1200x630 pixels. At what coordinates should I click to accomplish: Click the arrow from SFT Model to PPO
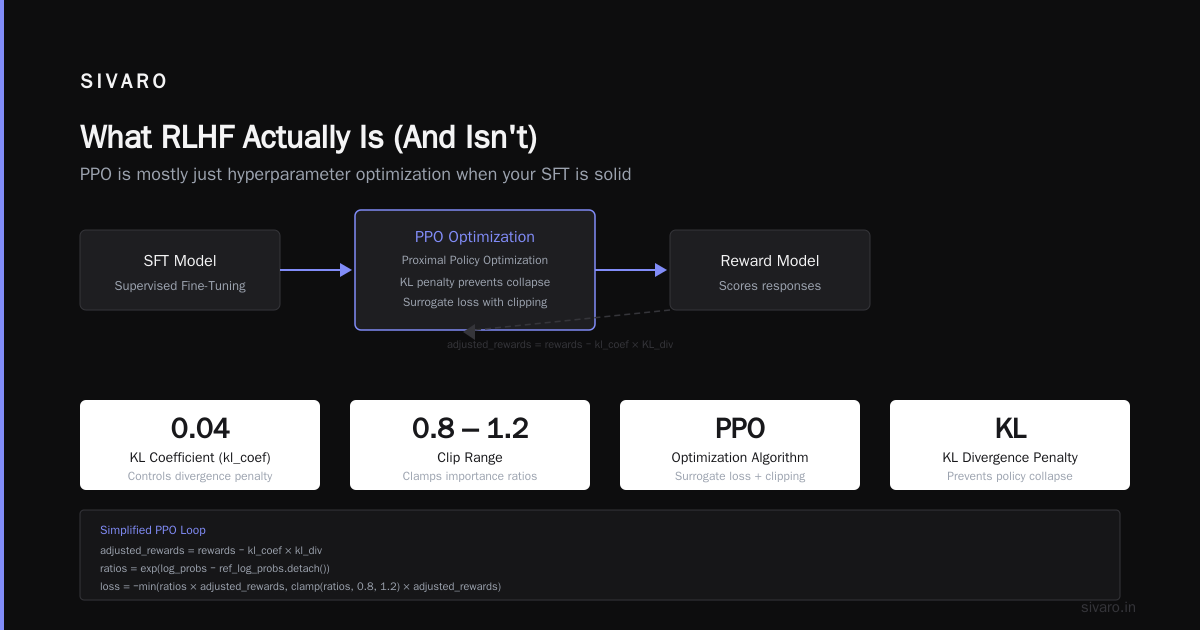[x=317, y=270]
